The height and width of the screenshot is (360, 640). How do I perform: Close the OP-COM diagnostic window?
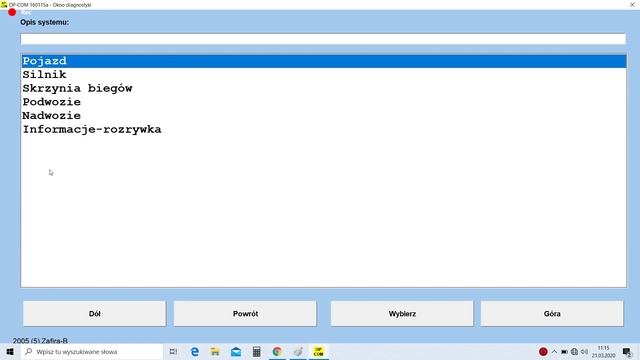tap(632, 5)
